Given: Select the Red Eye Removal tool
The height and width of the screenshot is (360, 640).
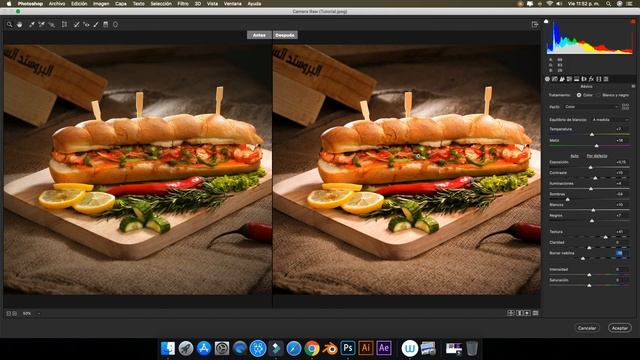Looking at the screenshot, I should (x=86, y=25).
